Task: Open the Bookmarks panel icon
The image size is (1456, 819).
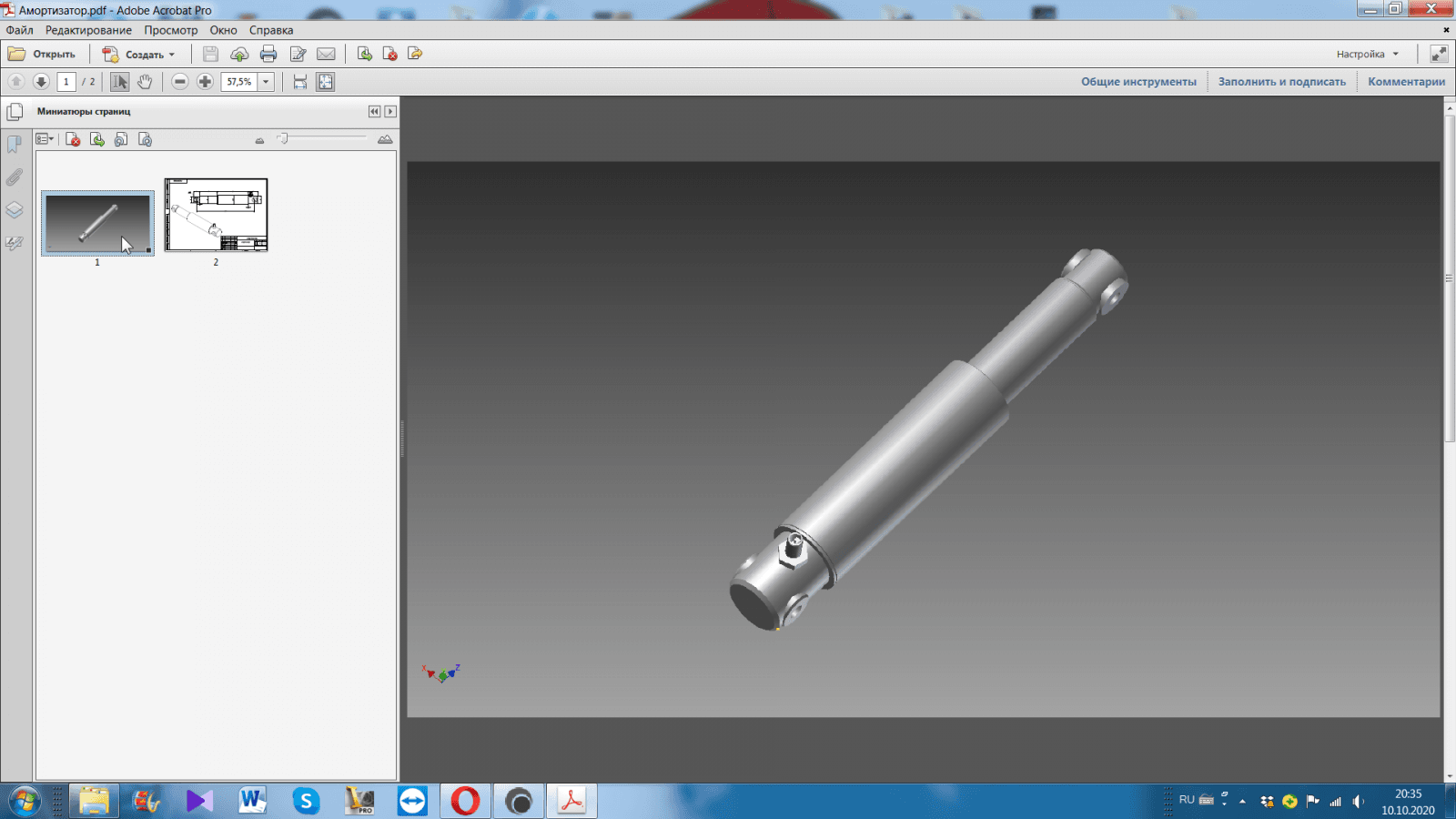Action: coord(15,145)
